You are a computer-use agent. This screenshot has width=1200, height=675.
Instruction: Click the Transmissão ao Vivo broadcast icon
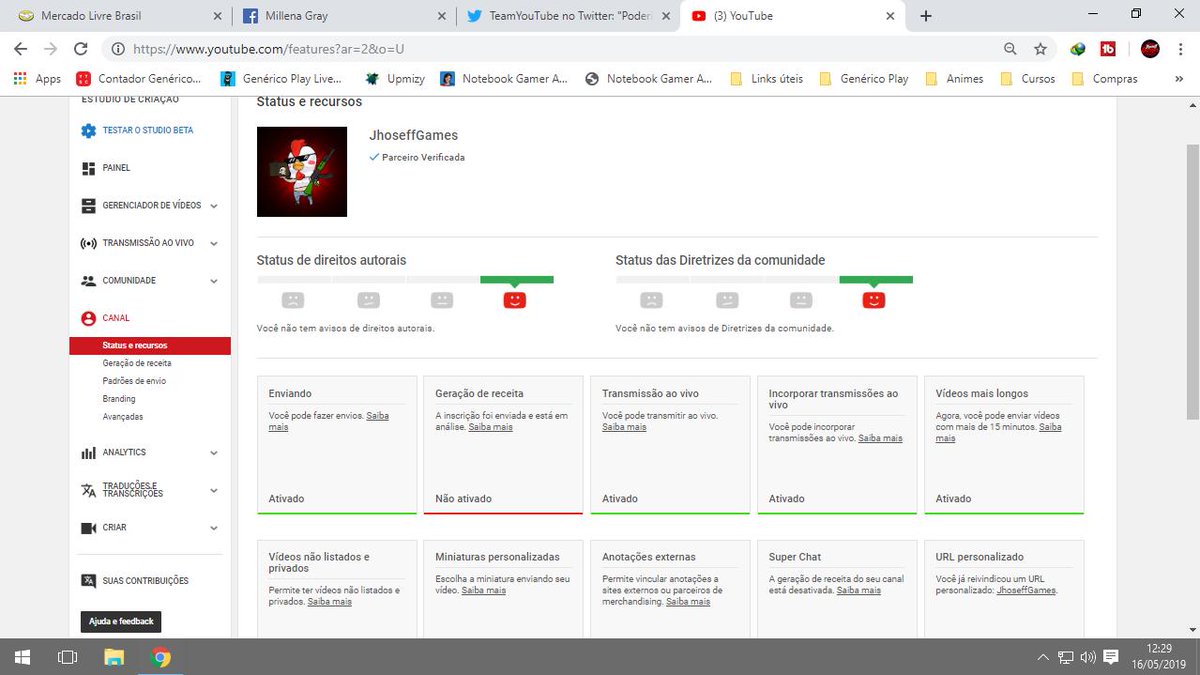(88, 243)
